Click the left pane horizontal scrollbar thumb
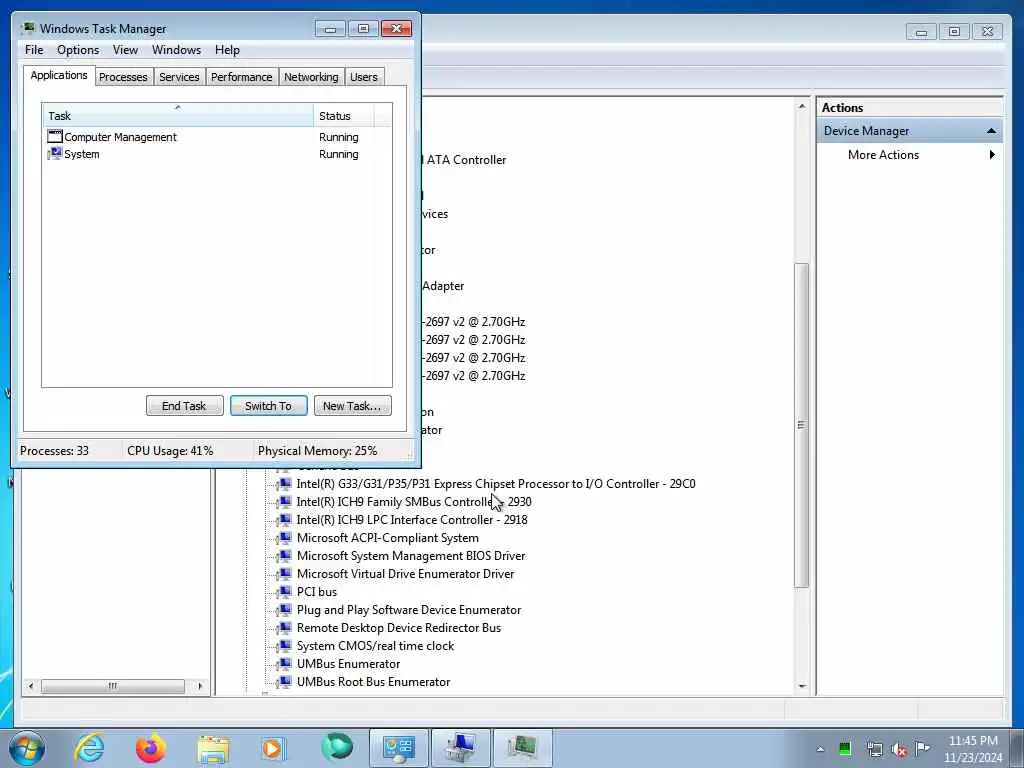 point(113,686)
